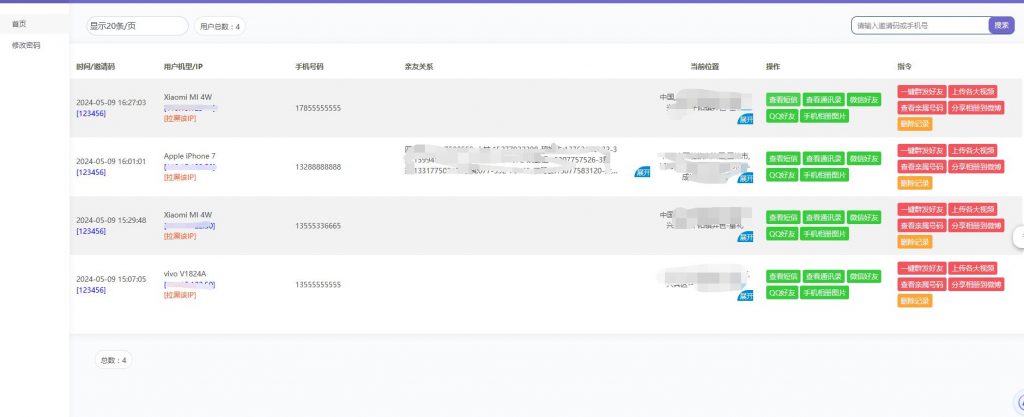
Task: Expand the location for the 17855555555 row
Action: pyautogui.click(x=744, y=119)
